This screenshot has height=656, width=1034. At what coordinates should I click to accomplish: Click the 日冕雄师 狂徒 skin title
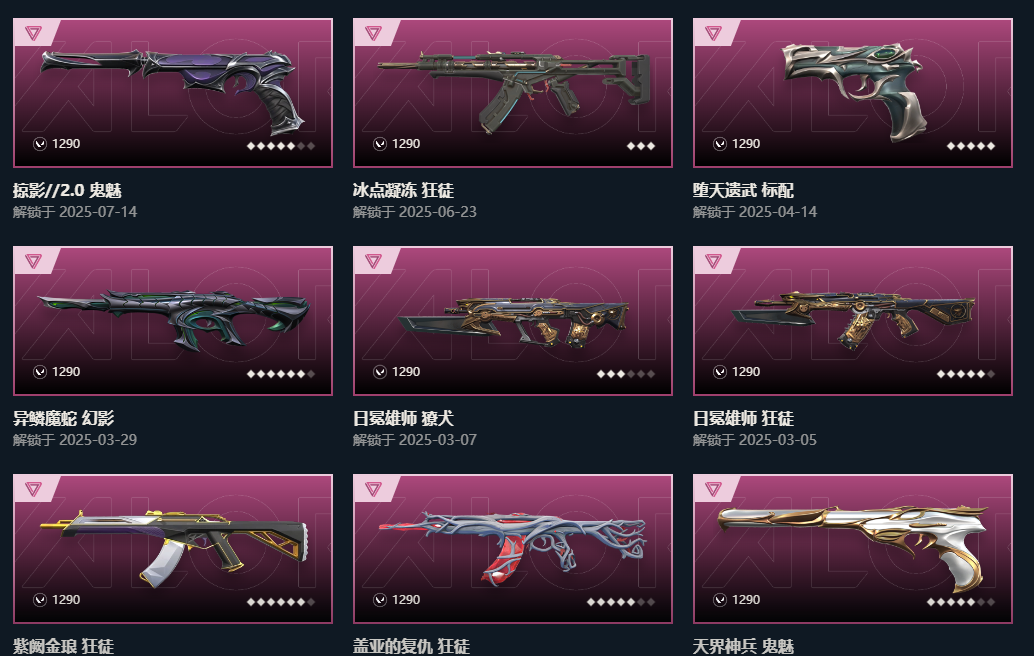tap(743, 418)
